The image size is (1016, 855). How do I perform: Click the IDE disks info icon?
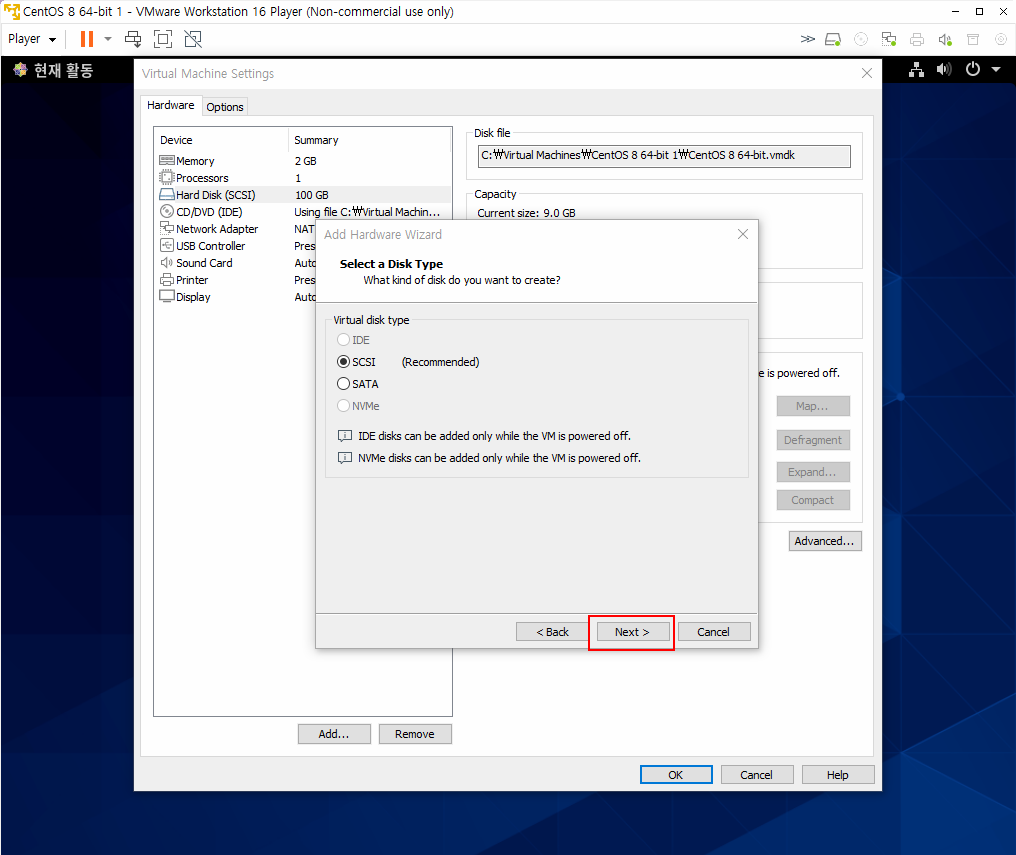345,436
